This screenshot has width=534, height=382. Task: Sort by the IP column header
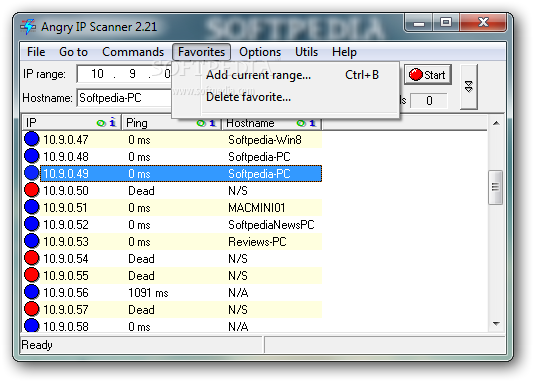click(71, 123)
